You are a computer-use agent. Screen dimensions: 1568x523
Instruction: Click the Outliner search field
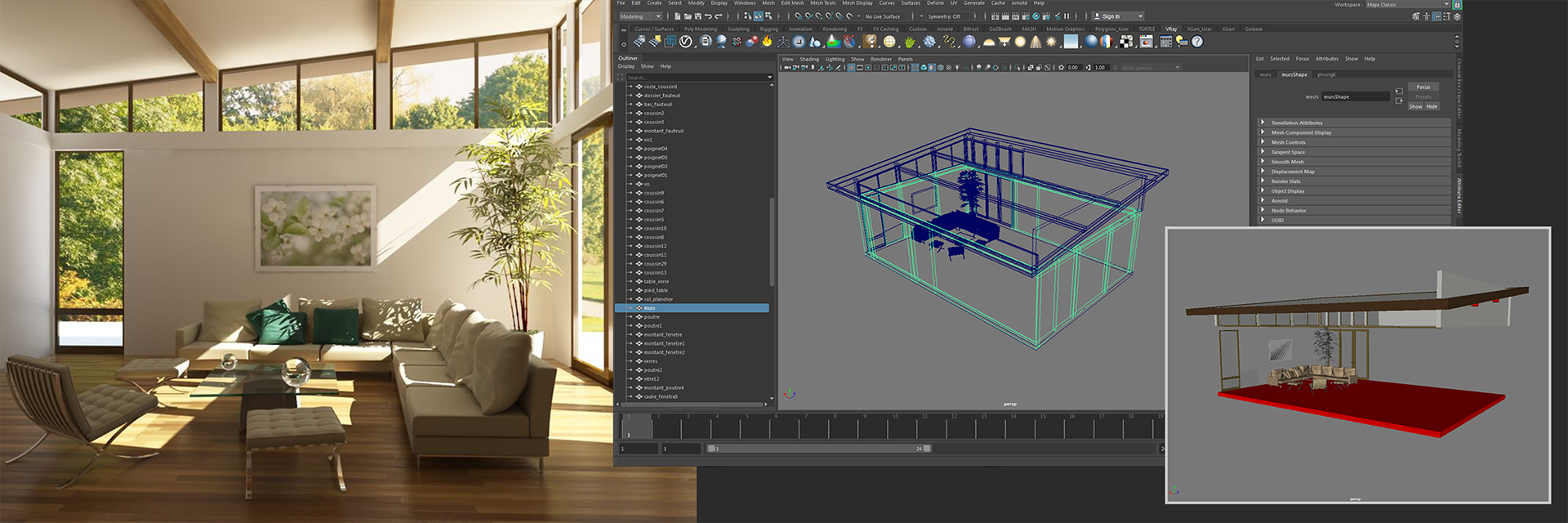pos(699,77)
